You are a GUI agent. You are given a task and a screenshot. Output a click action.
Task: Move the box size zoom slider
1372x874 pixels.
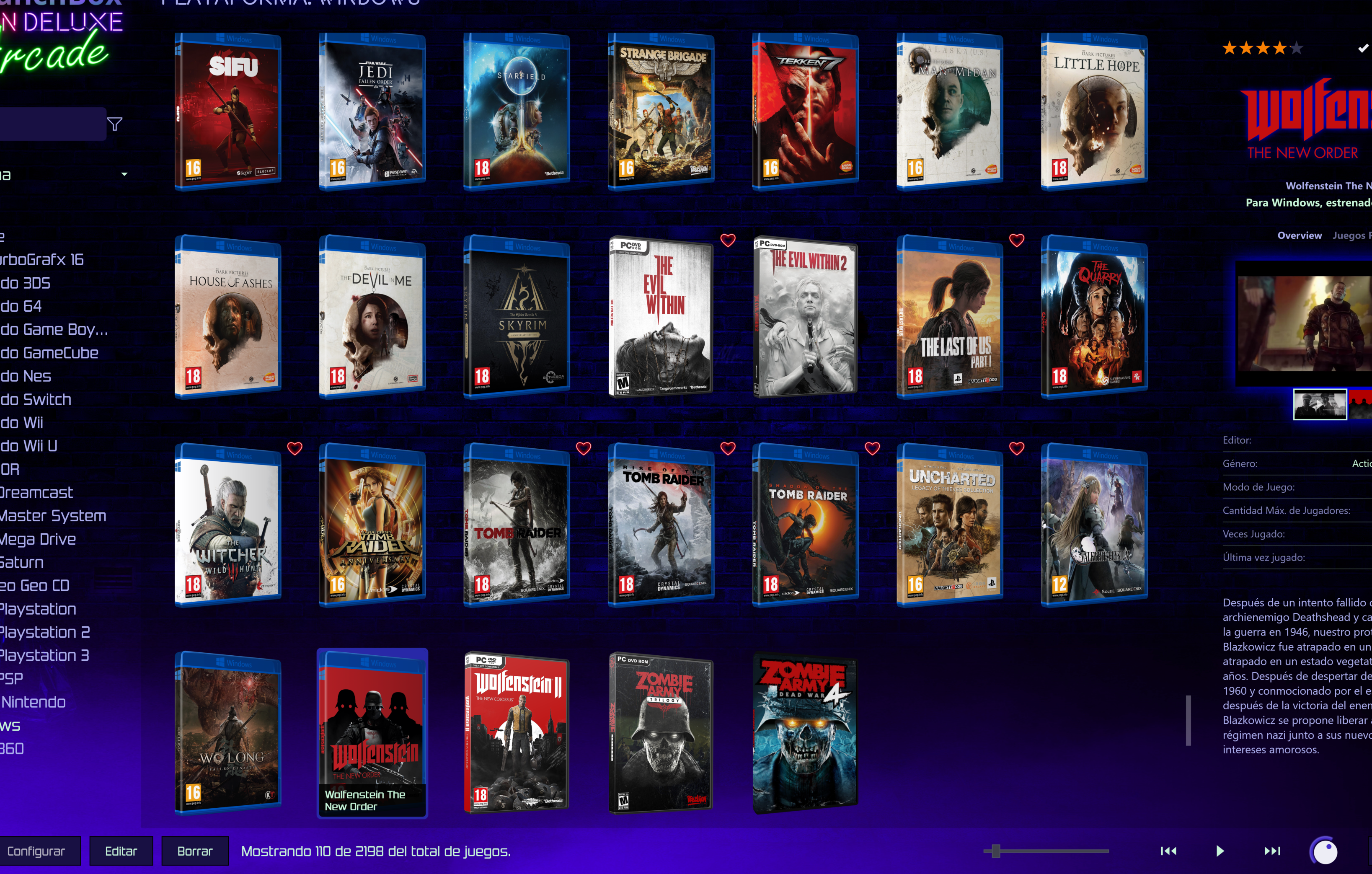pos(995,851)
